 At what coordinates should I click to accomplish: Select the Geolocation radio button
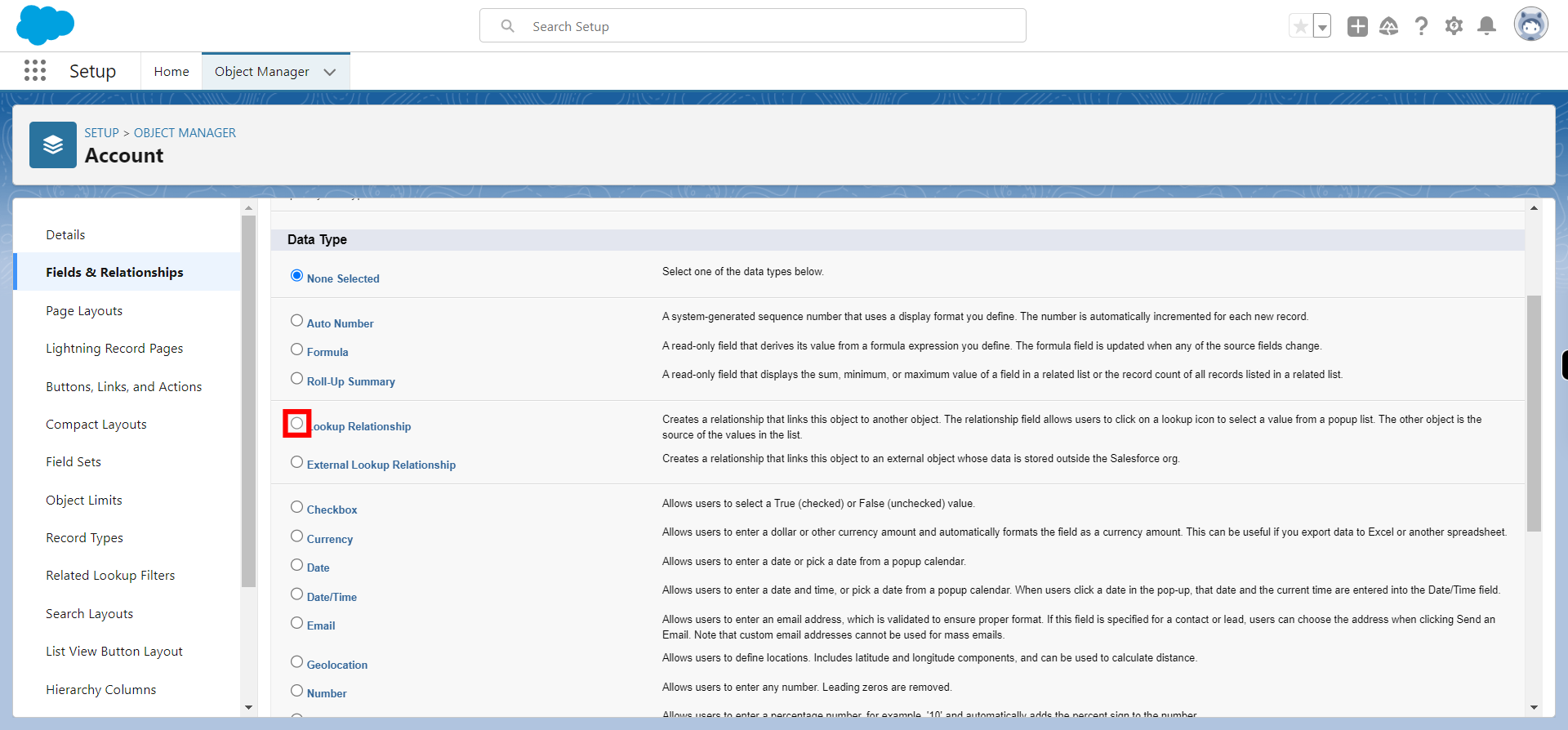296,661
